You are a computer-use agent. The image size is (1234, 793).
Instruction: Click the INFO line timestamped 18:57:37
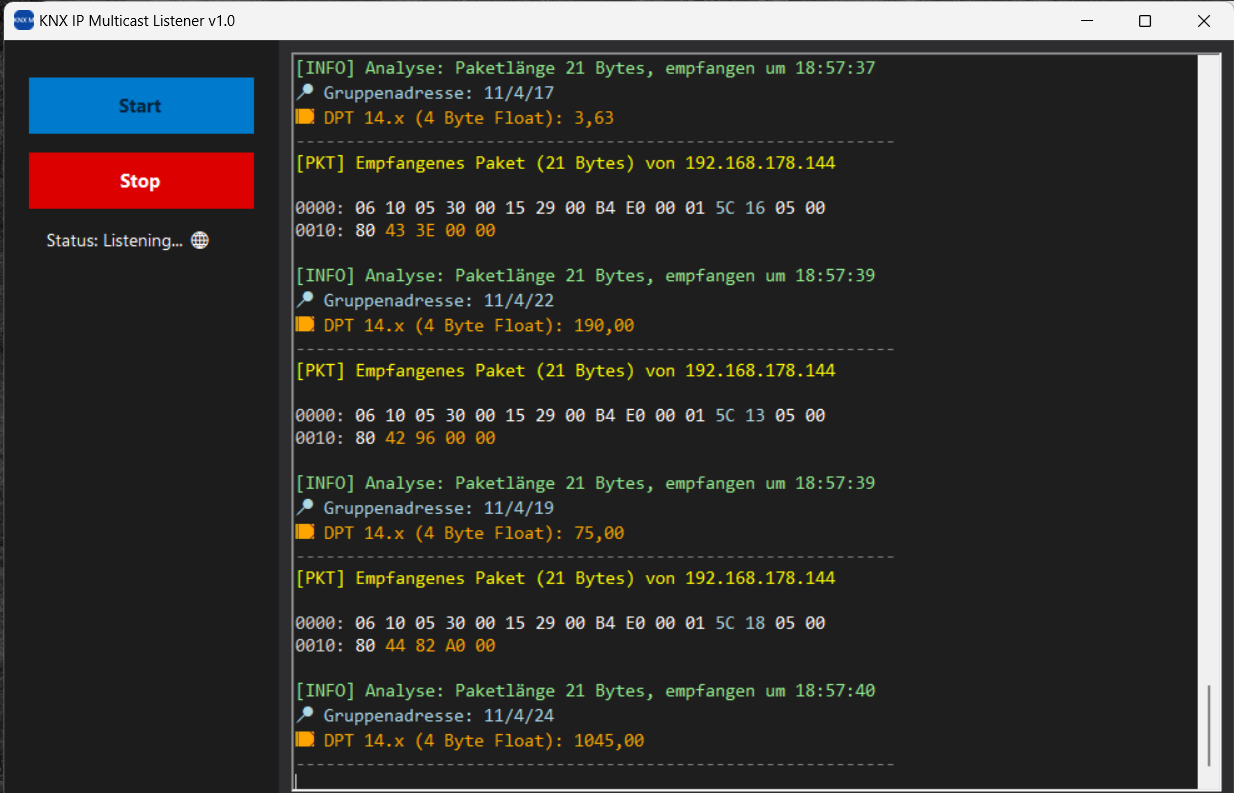click(x=584, y=67)
